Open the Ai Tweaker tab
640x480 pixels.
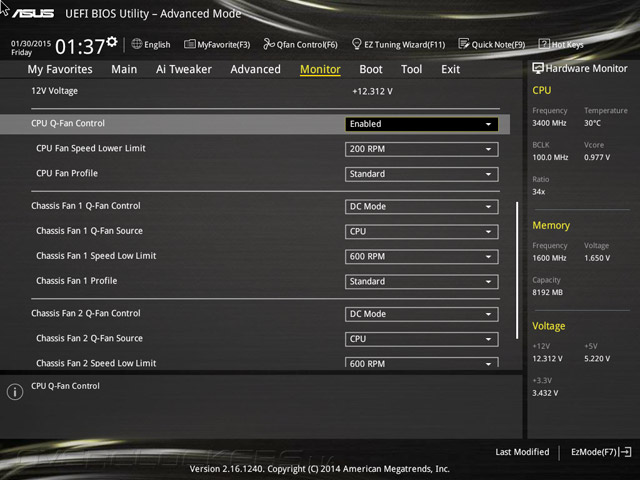pos(184,69)
